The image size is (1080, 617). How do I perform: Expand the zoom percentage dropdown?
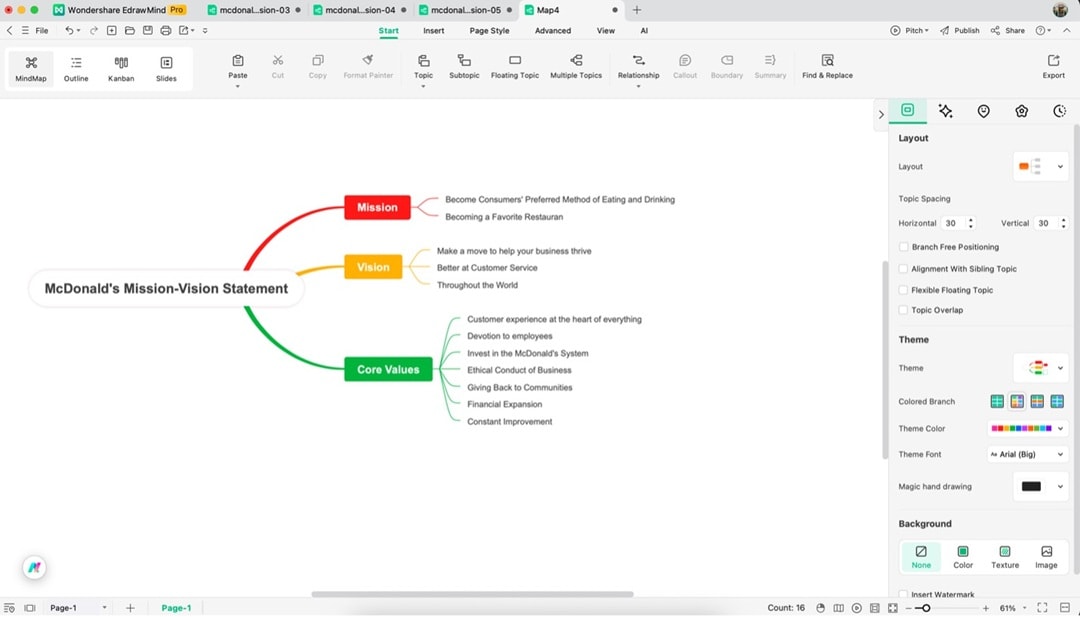[x=1013, y=607]
